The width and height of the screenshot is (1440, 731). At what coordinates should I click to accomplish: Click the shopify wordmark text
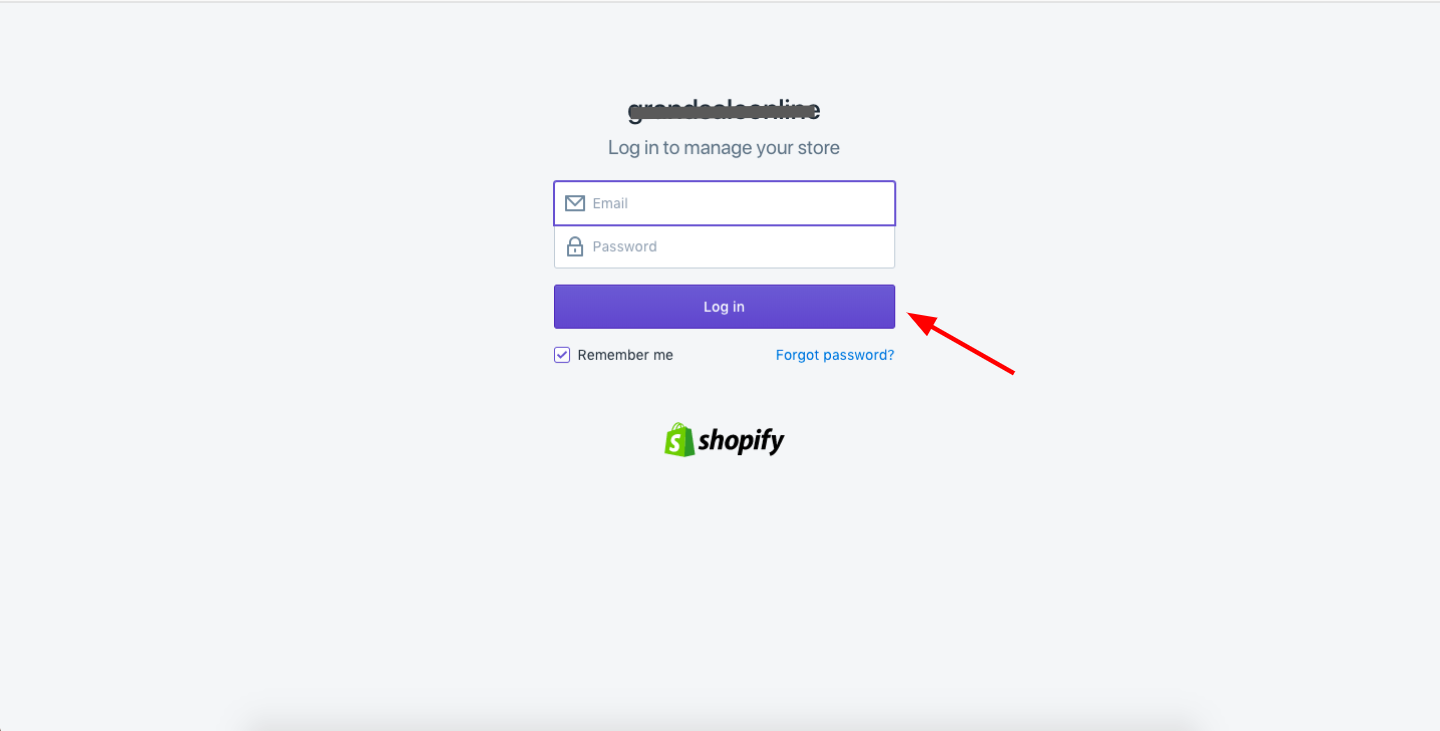coord(741,441)
